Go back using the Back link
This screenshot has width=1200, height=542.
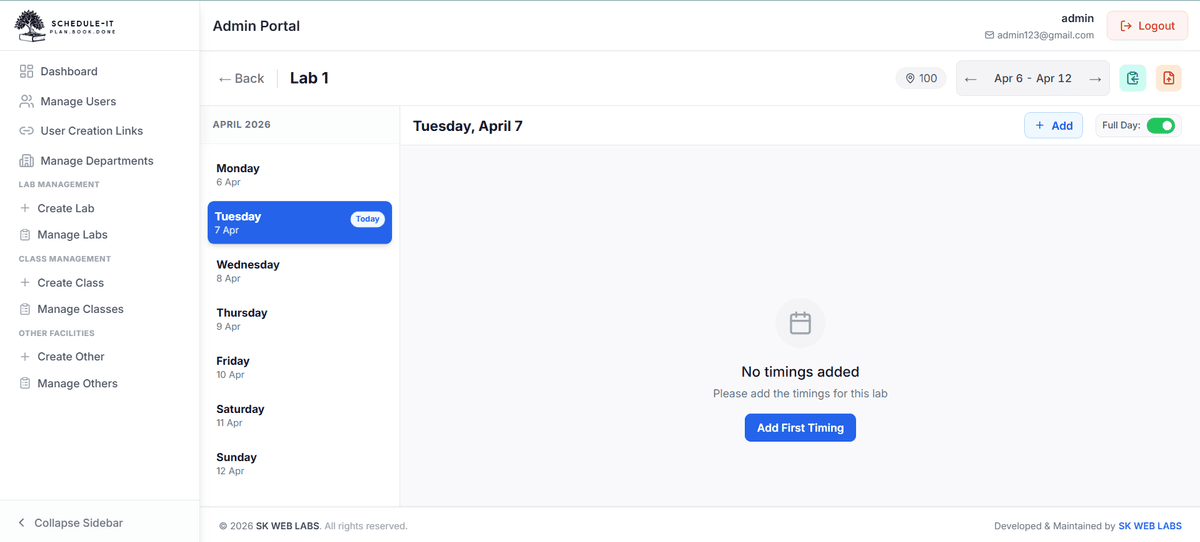pyautogui.click(x=241, y=78)
